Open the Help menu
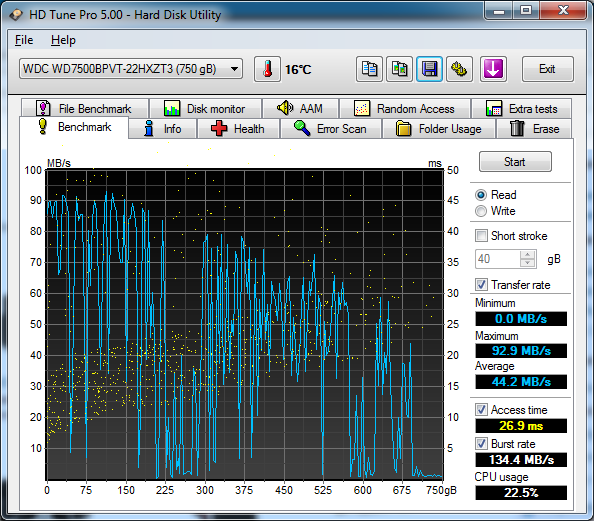The image size is (594, 521). tap(63, 40)
